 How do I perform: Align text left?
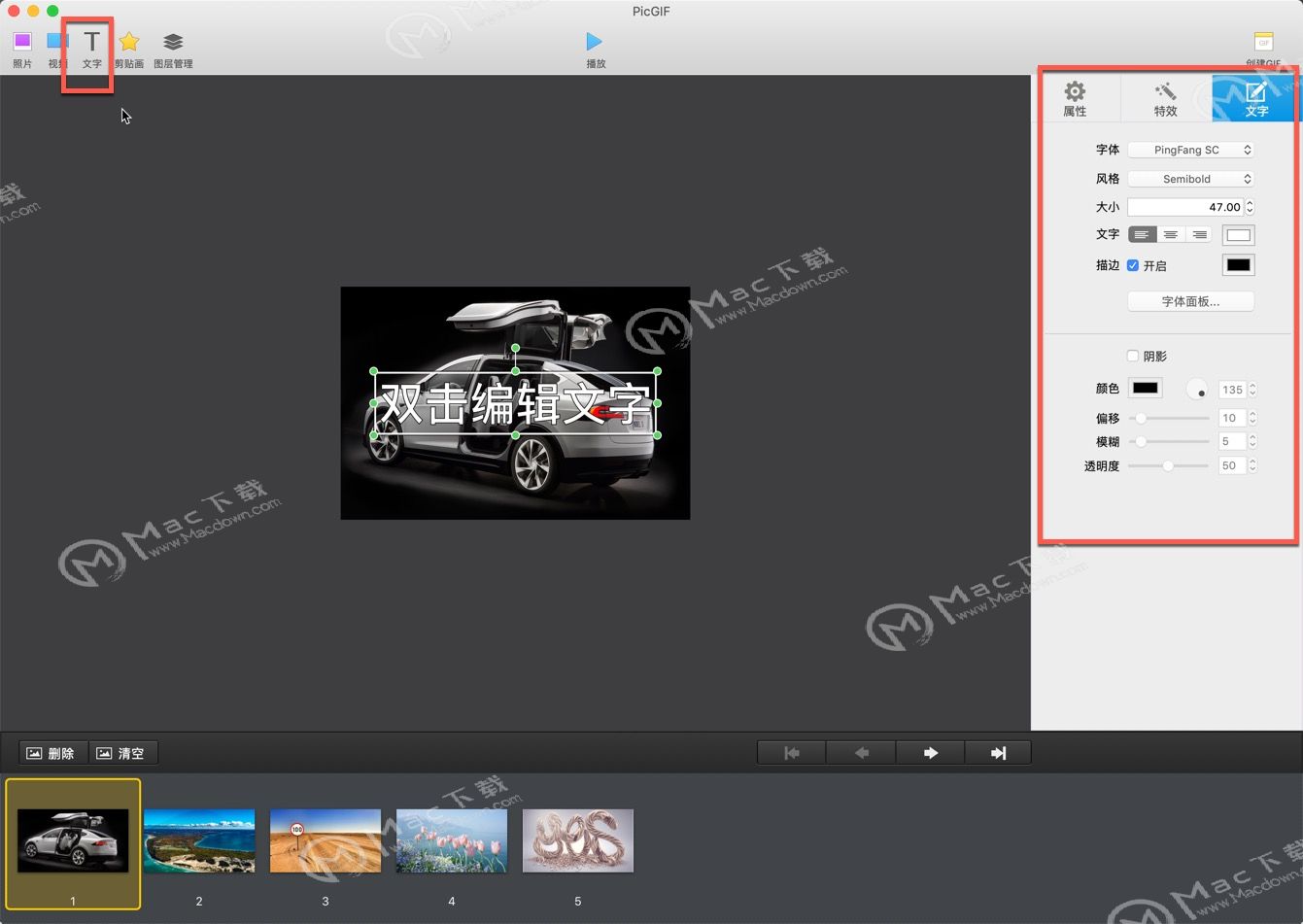click(x=1142, y=234)
